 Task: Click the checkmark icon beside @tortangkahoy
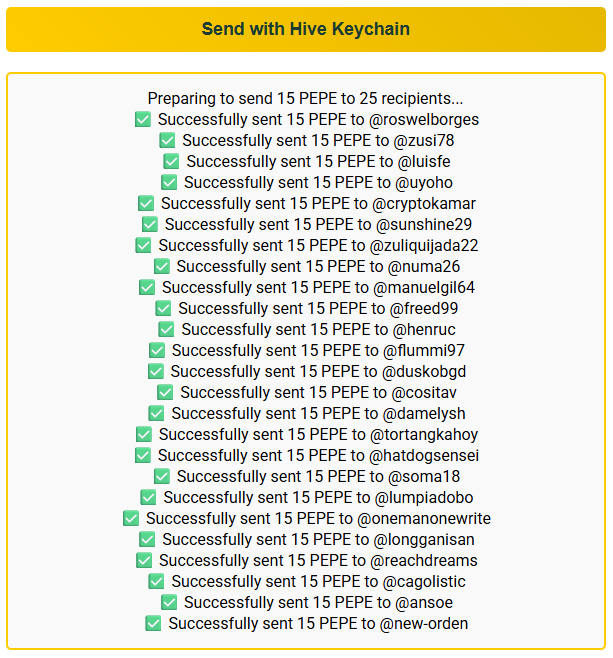[144, 435]
